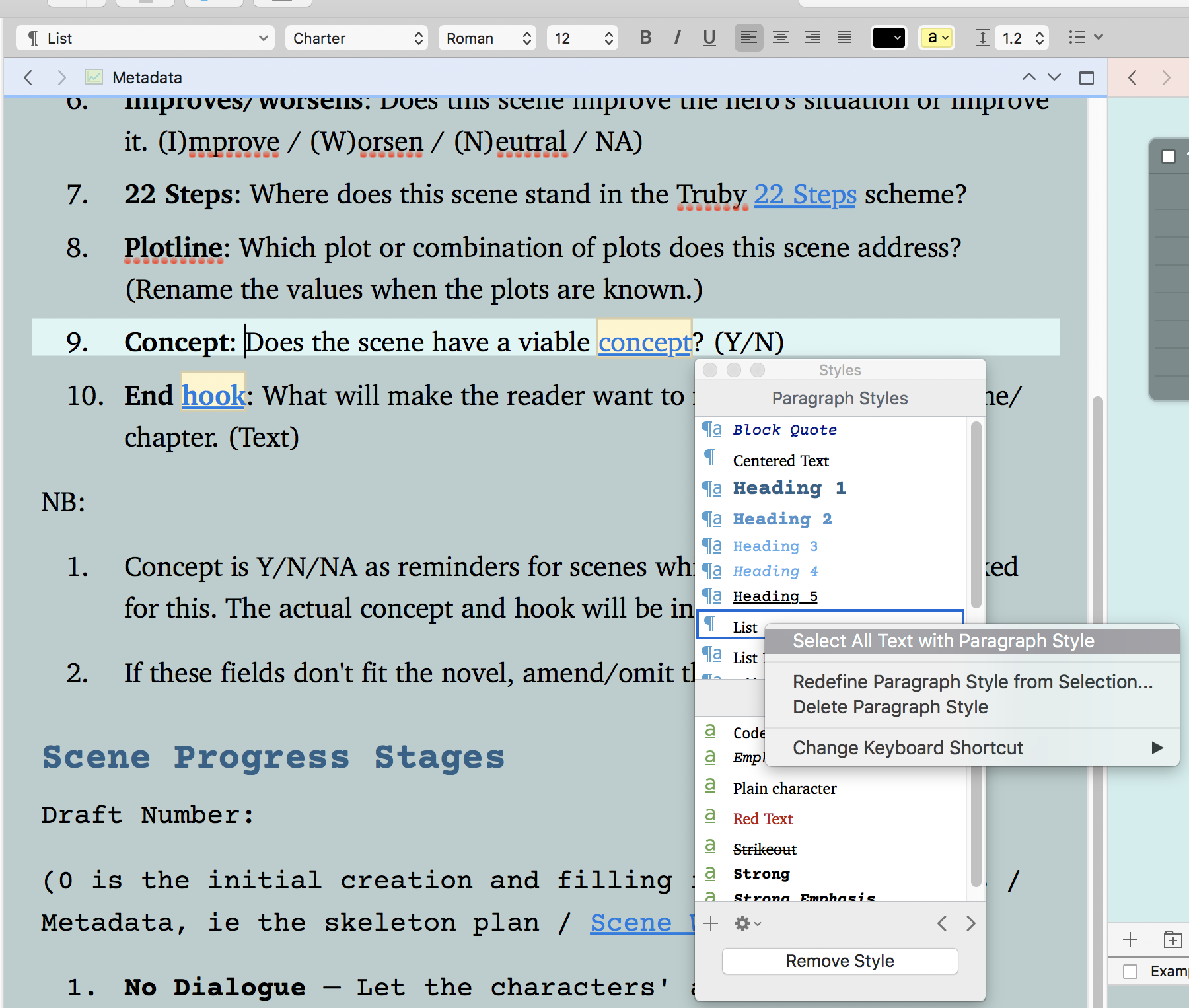
Task: Click the line spacing icon
Action: point(983,38)
